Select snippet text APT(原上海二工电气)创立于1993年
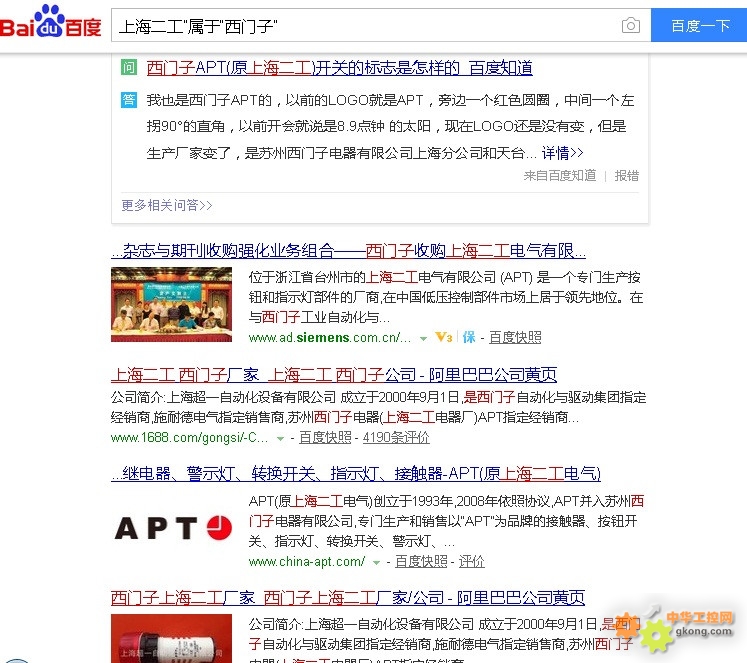The image size is (747, 663). [x=352, y=501]
